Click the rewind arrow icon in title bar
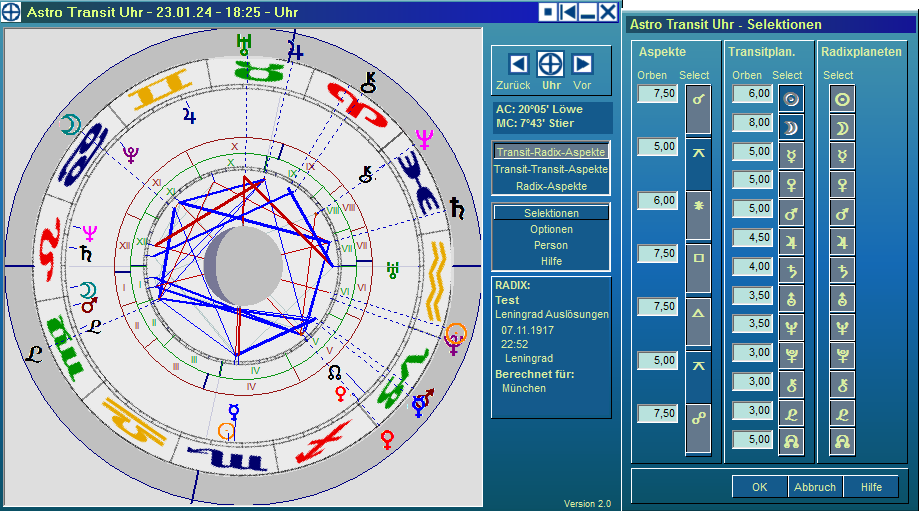The width and height of the screenshot is (923, 511). pos(567,11)
